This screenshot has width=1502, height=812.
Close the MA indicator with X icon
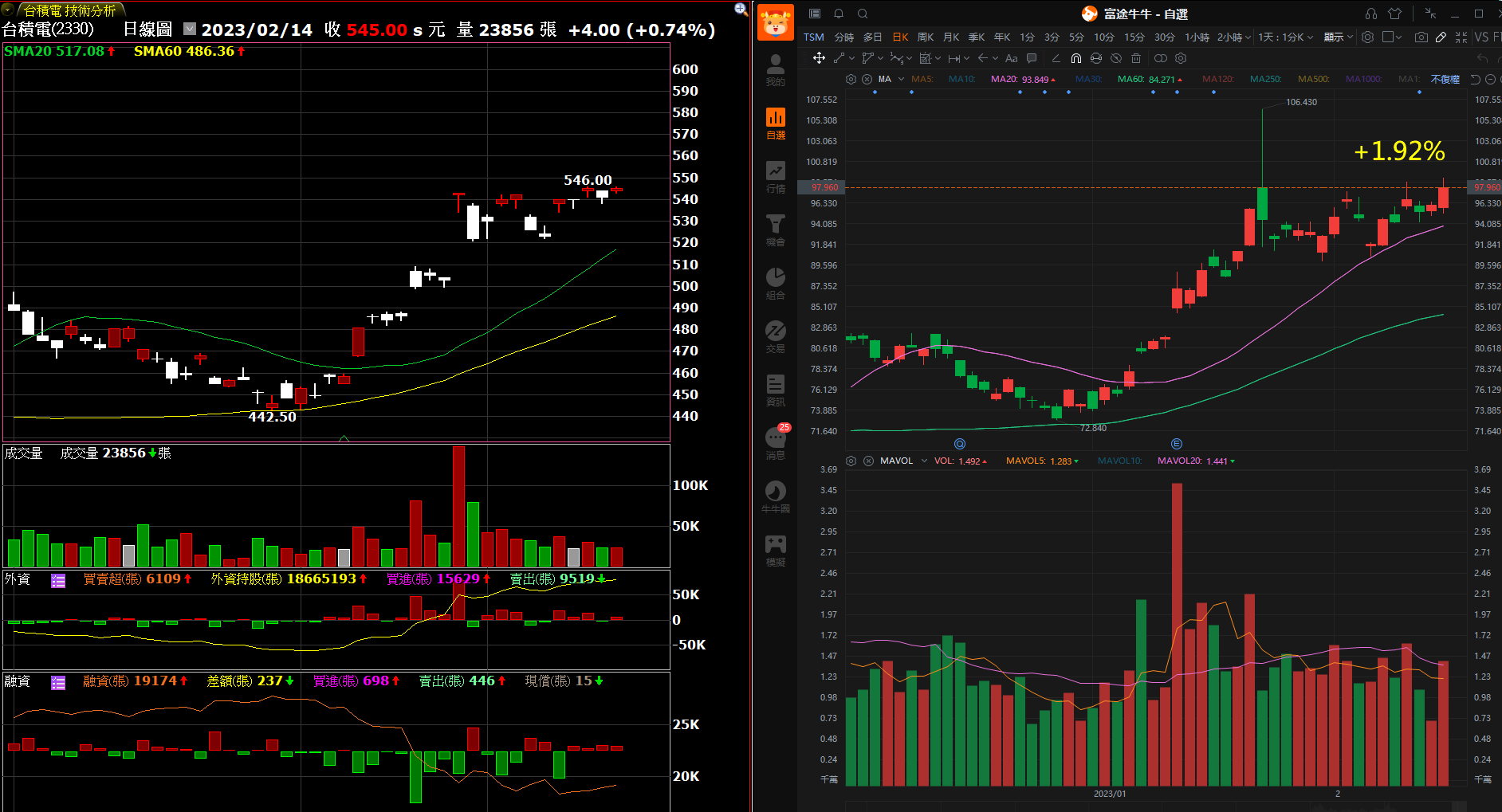click(x=867, y=79)
